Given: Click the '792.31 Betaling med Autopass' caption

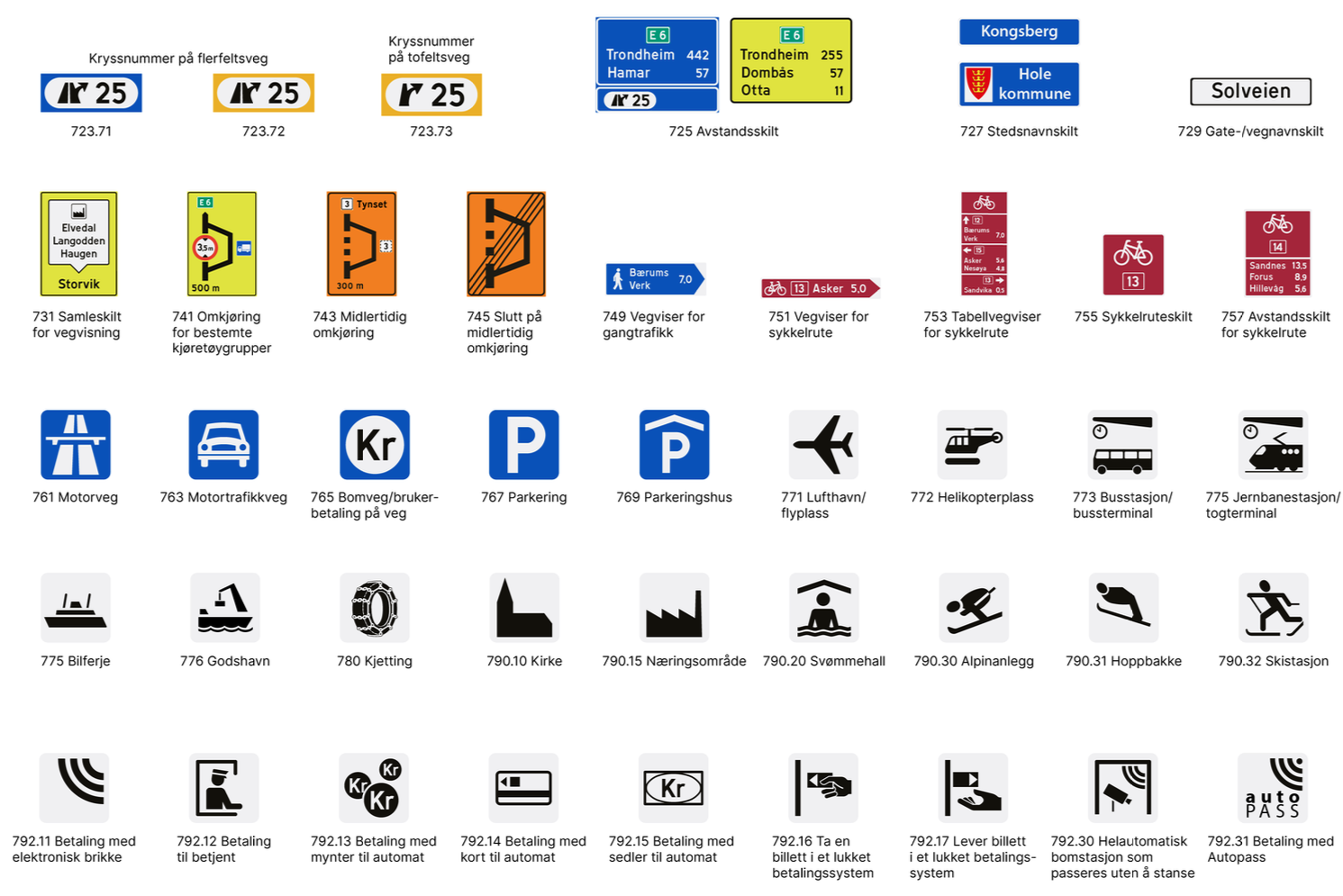Looking at the screenshot, I should 1270,849.
